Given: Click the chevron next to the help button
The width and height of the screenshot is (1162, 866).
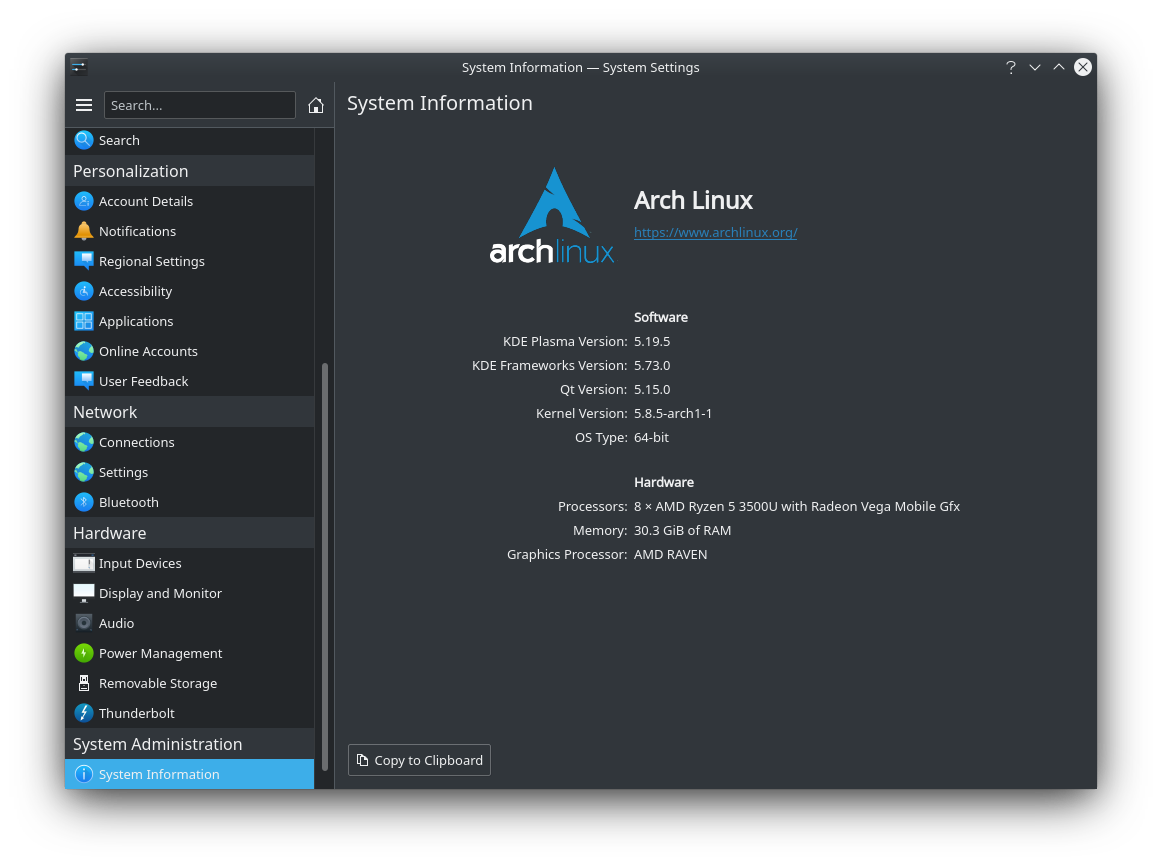Looking at the screenshot, I should [x=1035, y=67].
